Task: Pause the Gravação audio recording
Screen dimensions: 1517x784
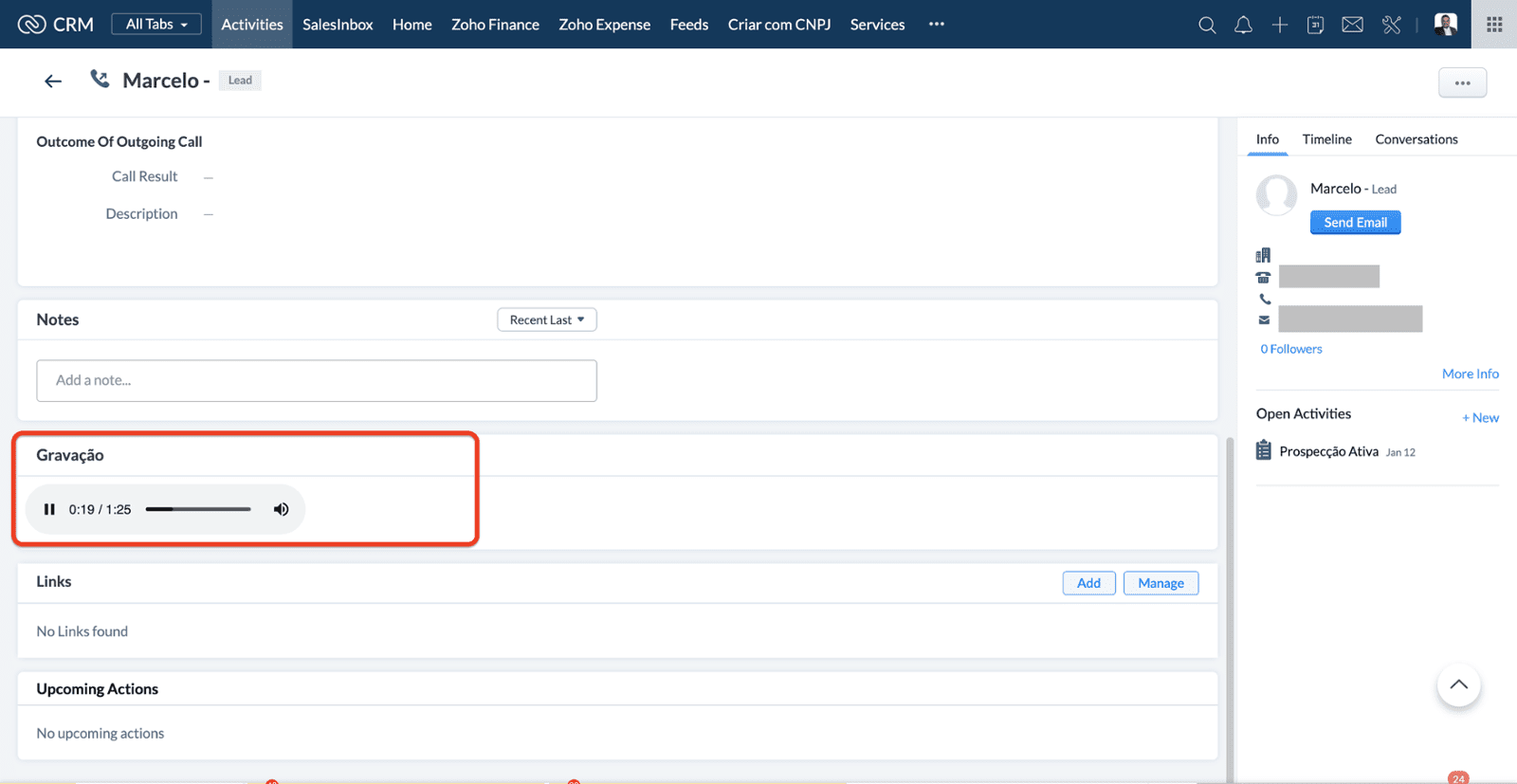Action: (x=49, y=509)
